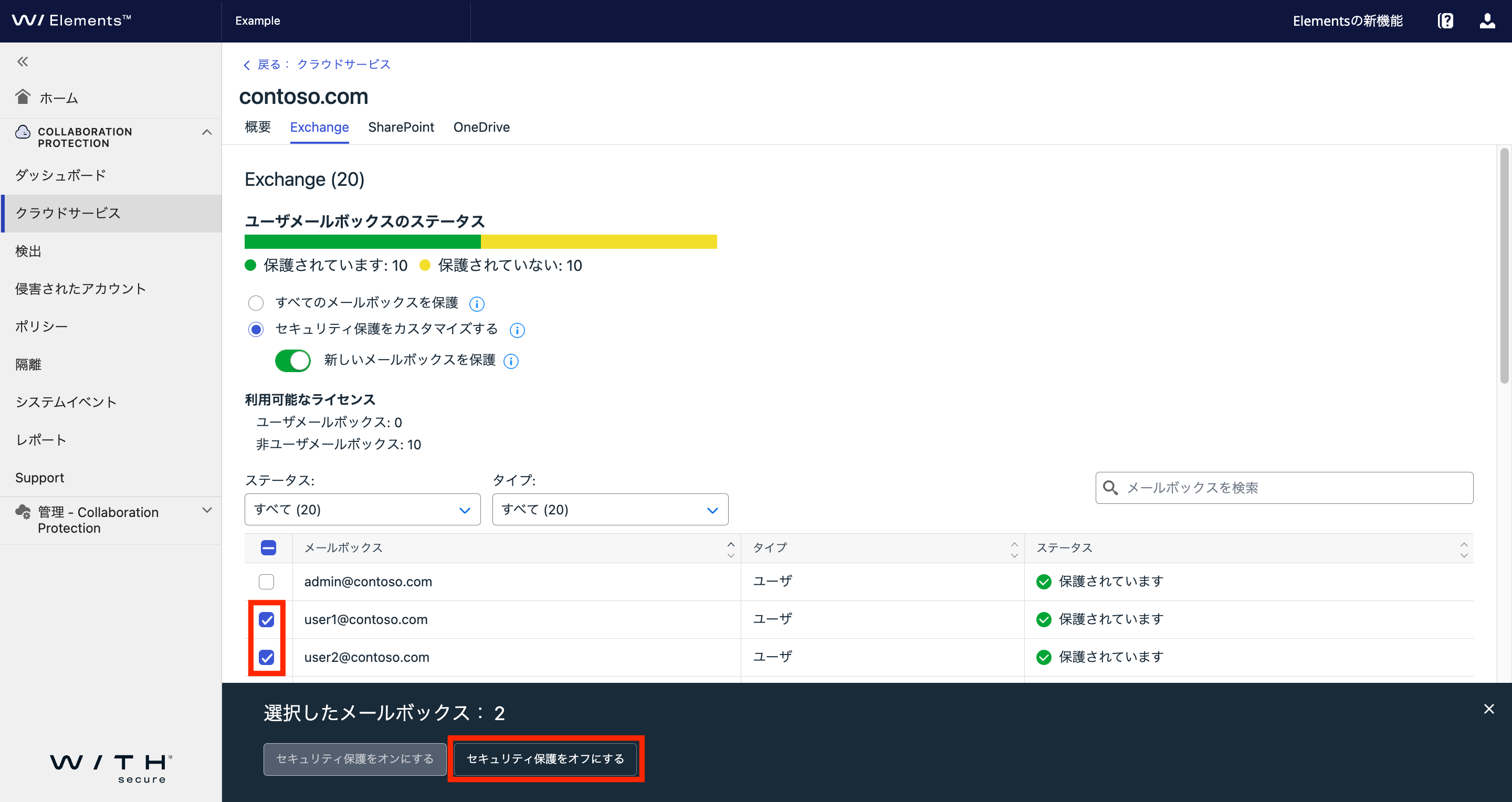The width and height of the screenshot is (1512, 802).
Task: Click the 管理 Collaboration Protection gear-cloud icon
Action: point(23,512)
